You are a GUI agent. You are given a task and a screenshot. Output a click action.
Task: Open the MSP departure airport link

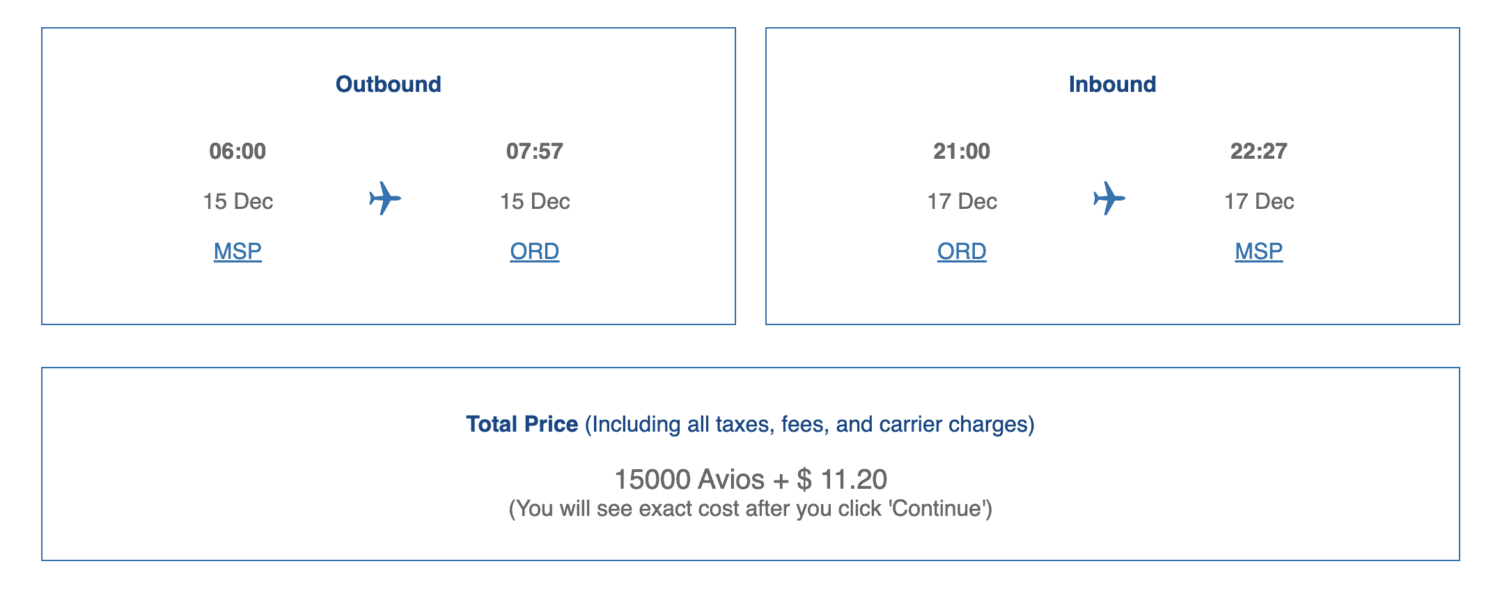point(237,251)
